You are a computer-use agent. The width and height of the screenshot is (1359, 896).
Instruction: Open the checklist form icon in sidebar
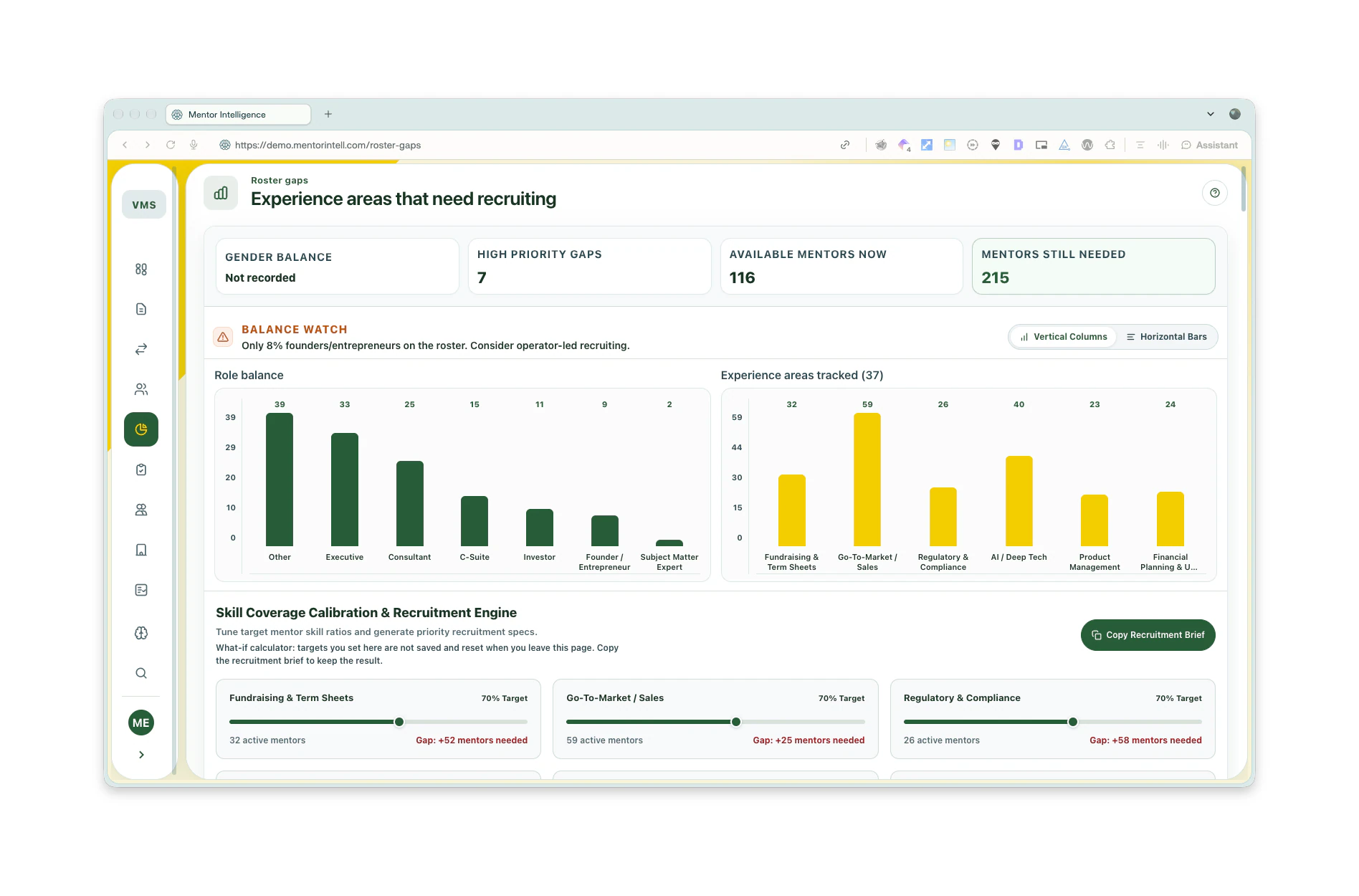tap(141, 590)
